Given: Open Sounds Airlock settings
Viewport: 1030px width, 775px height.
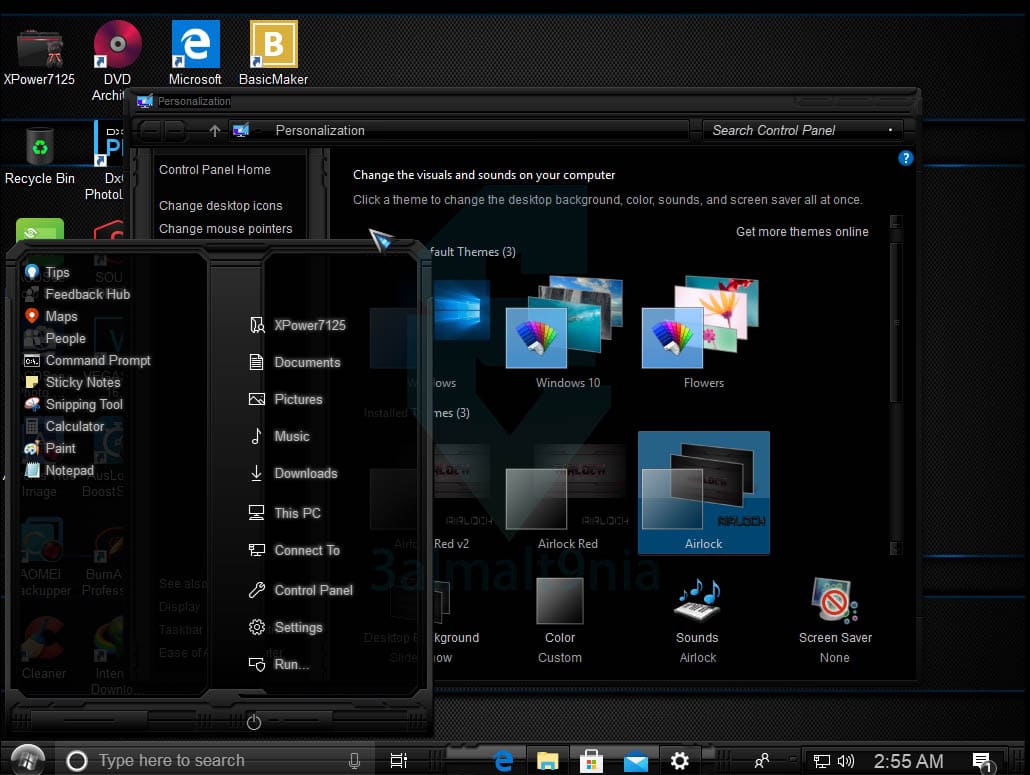Looking at the screenshot, I should 698,621.
